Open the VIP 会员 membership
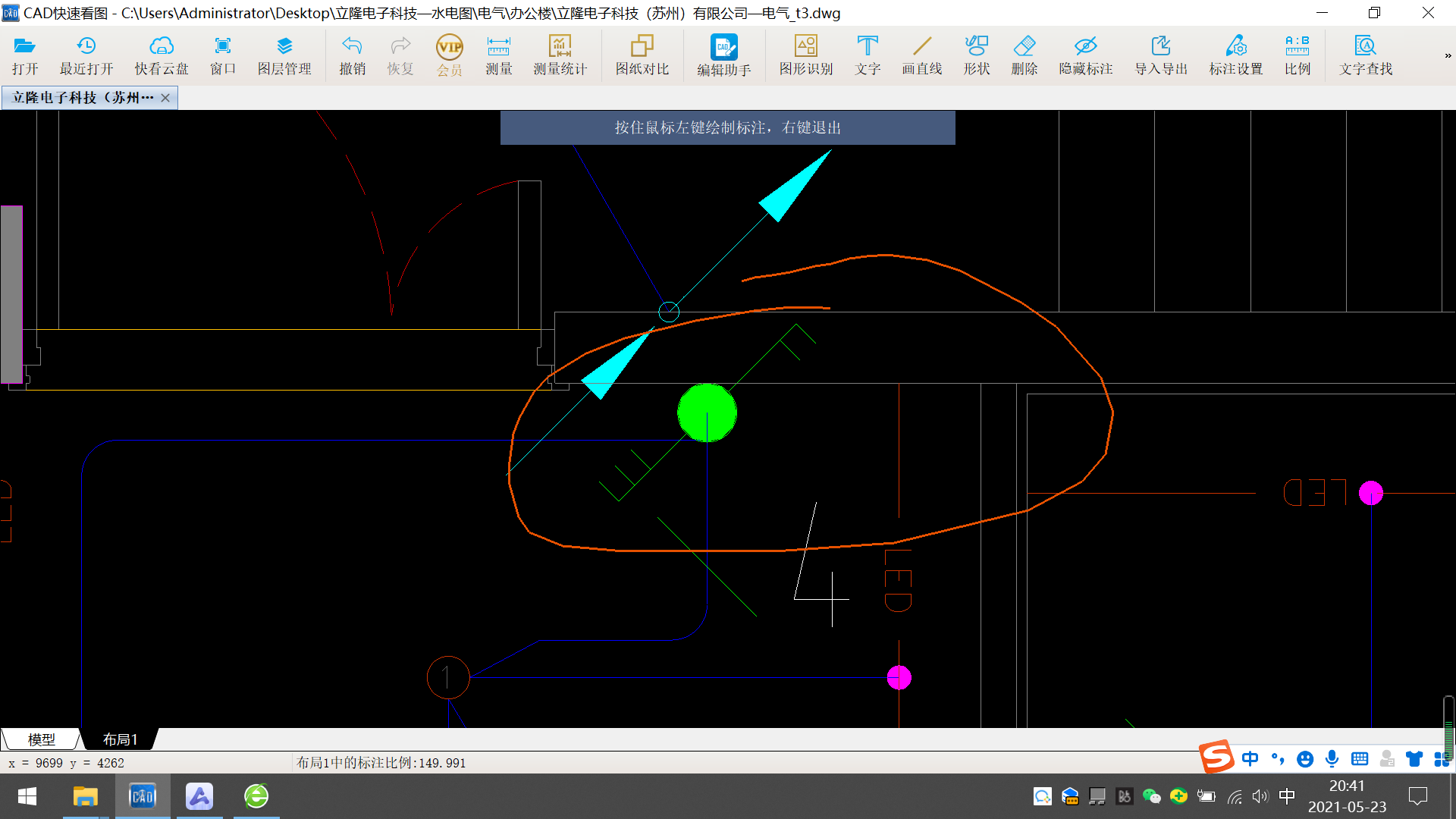The height and width of the screenshot is (819, 1456). click(x=450, y=55)
